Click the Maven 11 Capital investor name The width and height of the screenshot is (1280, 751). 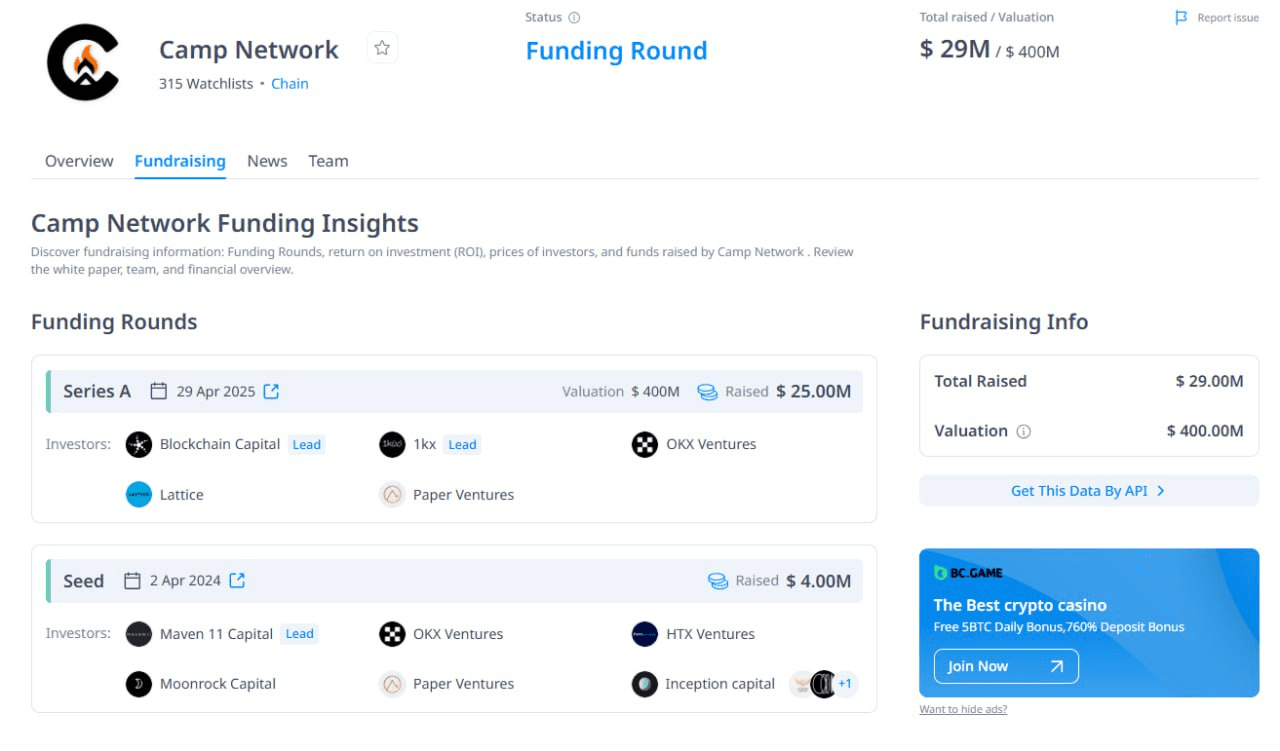pos(217,634)
